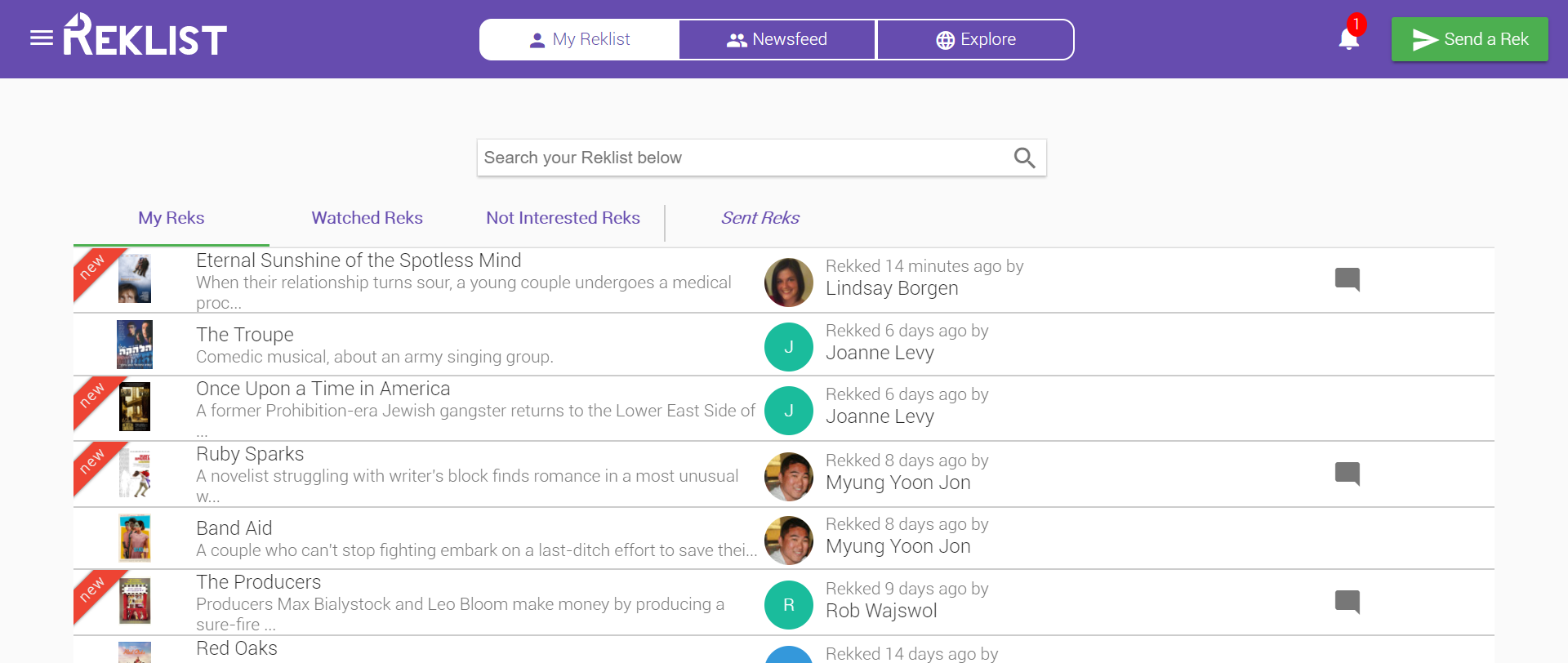The width and height of the screenshot is (1568, 663).
Task: Open comment on Ruby Sparks rek
Action: click(1347, 474)
